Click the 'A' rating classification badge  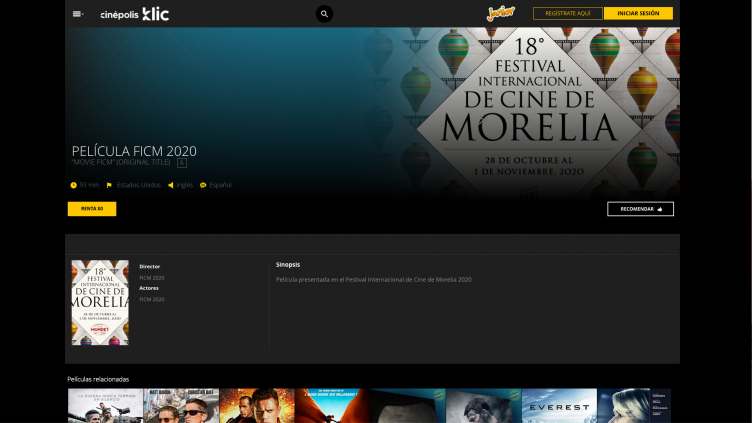pos(182,163)
